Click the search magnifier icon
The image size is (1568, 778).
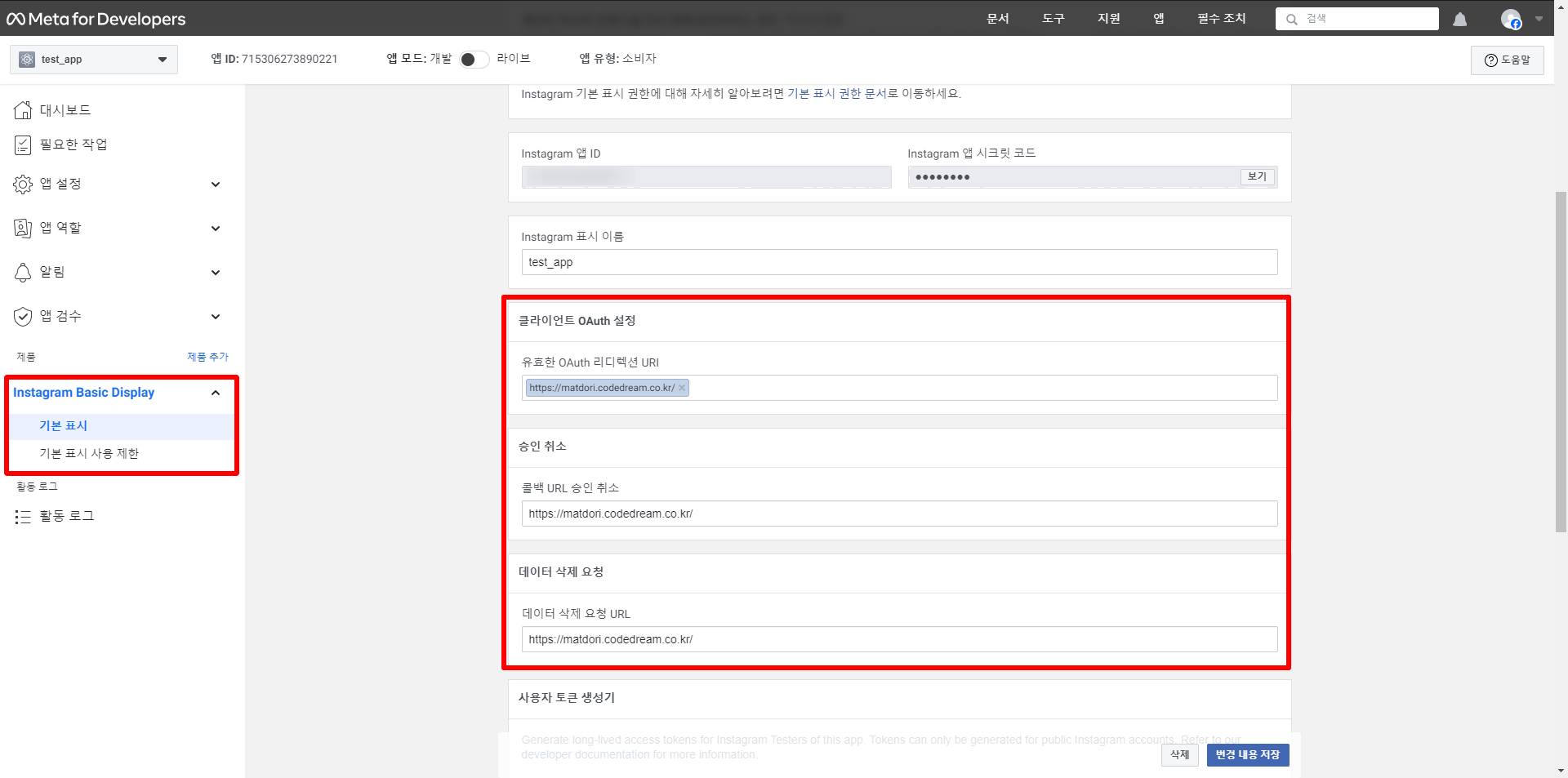[x=1292, y=19]
